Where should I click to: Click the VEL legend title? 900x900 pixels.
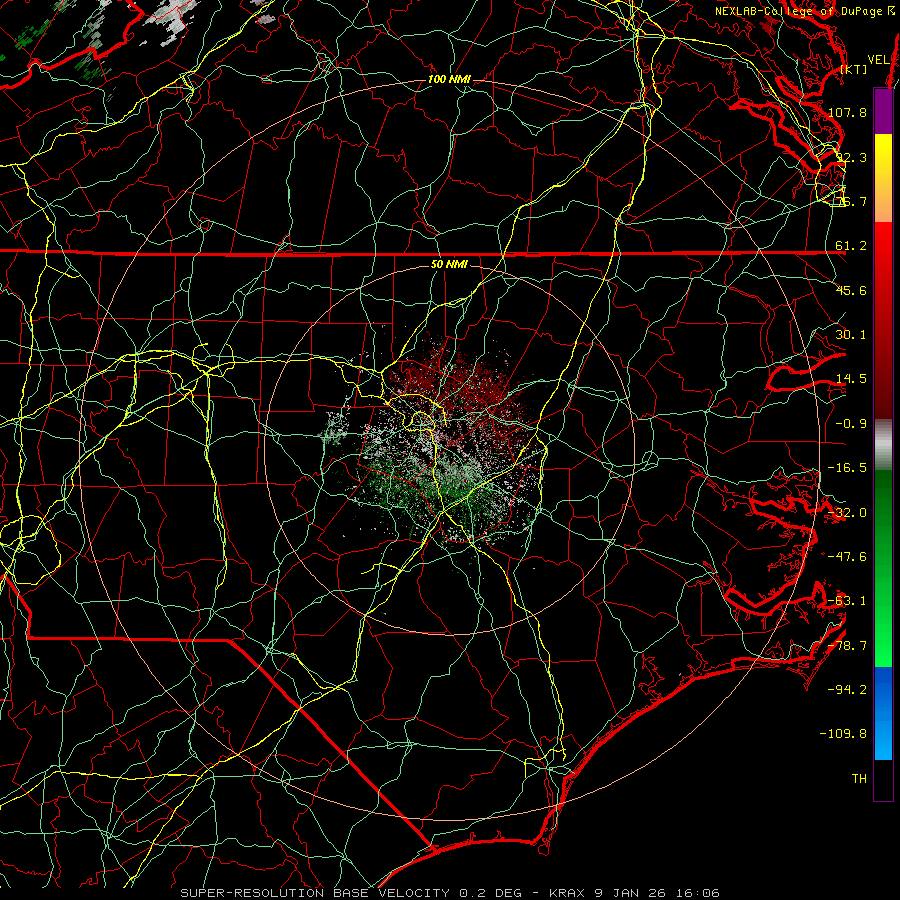878,59
